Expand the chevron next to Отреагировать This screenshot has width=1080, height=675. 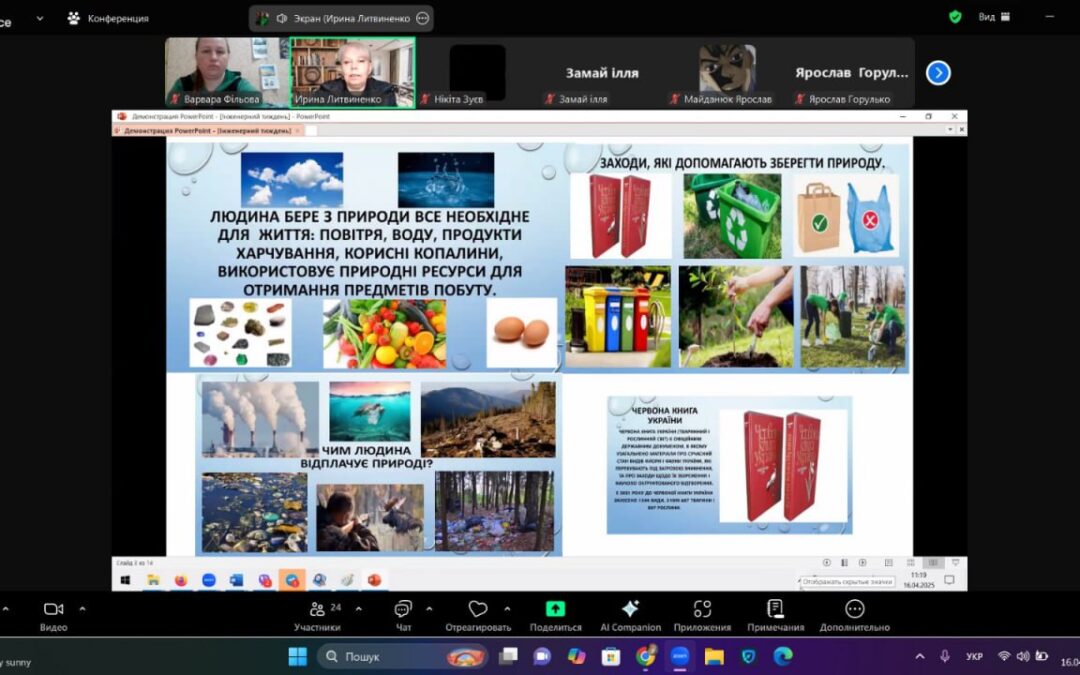[507, 608]
